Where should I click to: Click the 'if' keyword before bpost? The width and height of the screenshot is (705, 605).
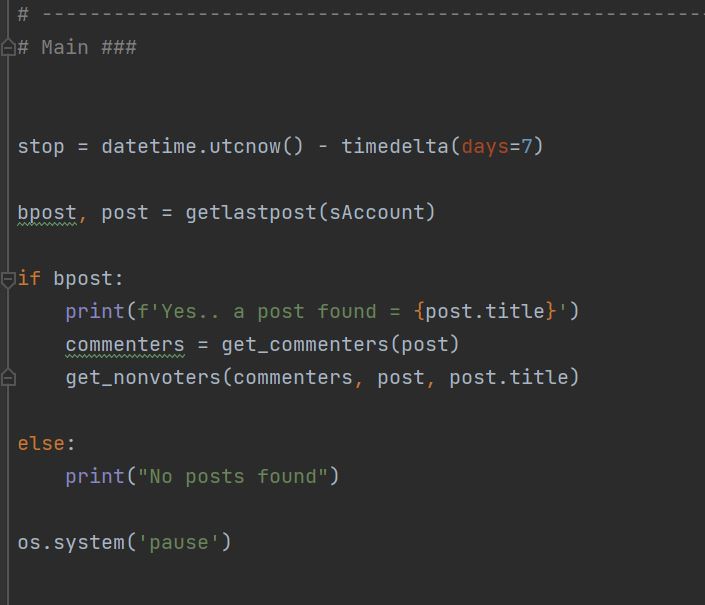click(x=29, y=279)
